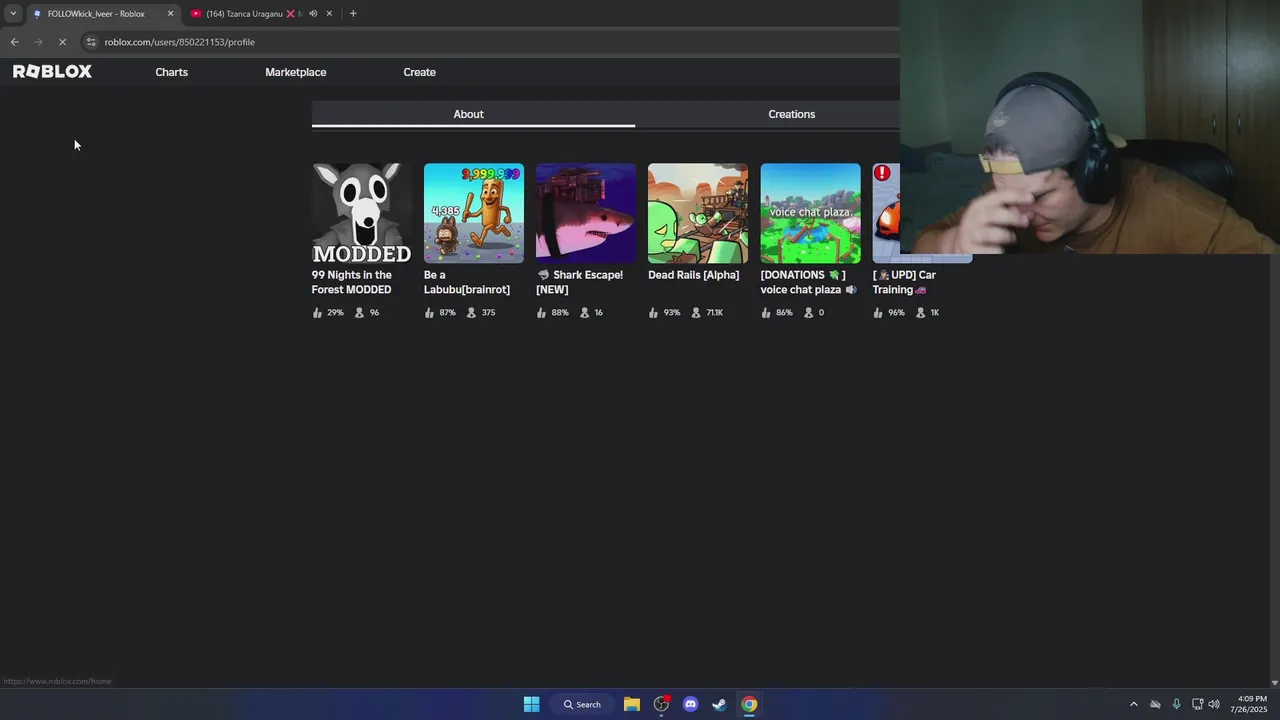This screenshot has height=720, width=1280.
Task: Open the Windows Start menu
Action: (x=532, y=704)
